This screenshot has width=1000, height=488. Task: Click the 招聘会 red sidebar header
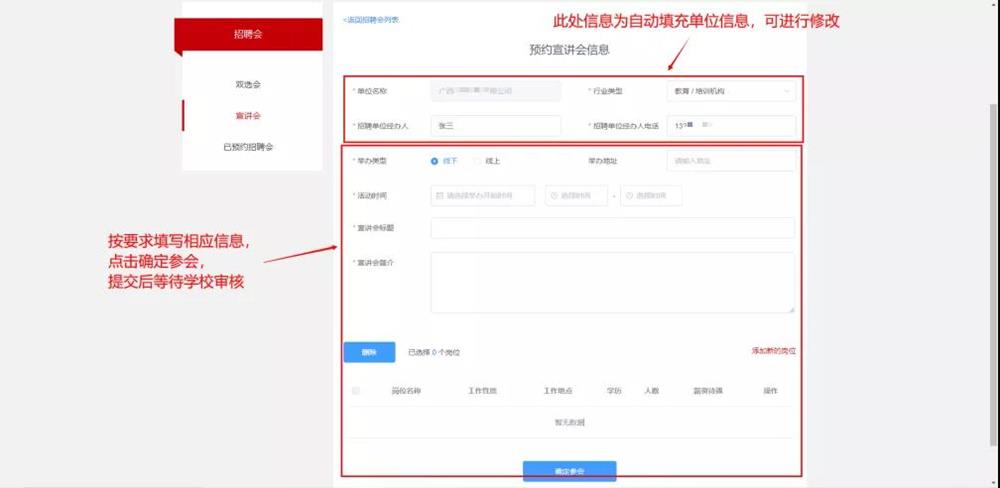[248, 34]
